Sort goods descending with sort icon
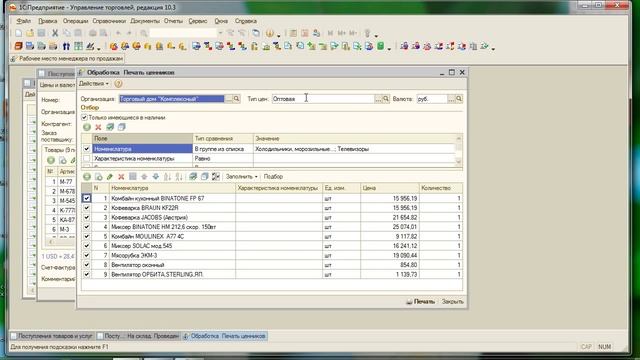This screenshot has height=360, width=640. coord(179,176)
